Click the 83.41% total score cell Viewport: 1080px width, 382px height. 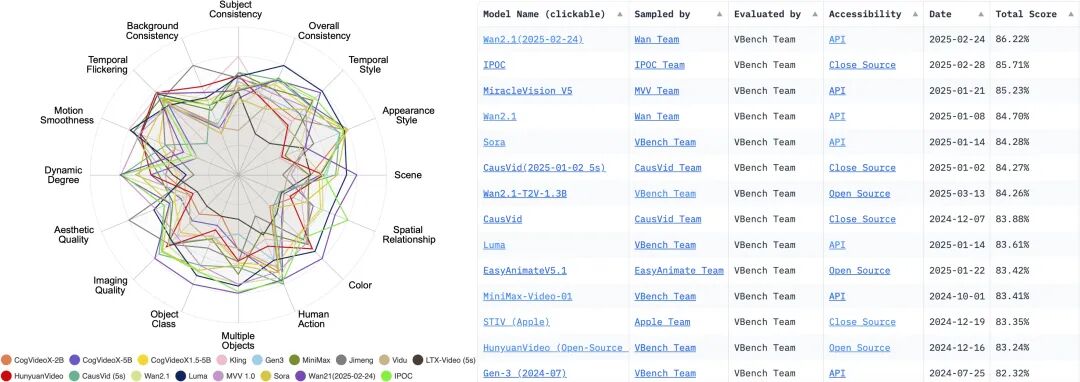click(x=1012, y=296)
